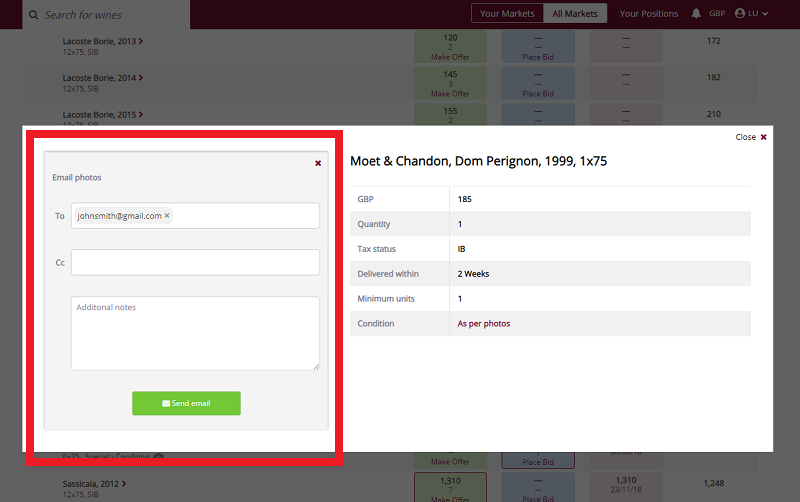Click the search magnifier icon
Image resolution: width=800 pixels, height=502 pixels.
pos(33,15)
